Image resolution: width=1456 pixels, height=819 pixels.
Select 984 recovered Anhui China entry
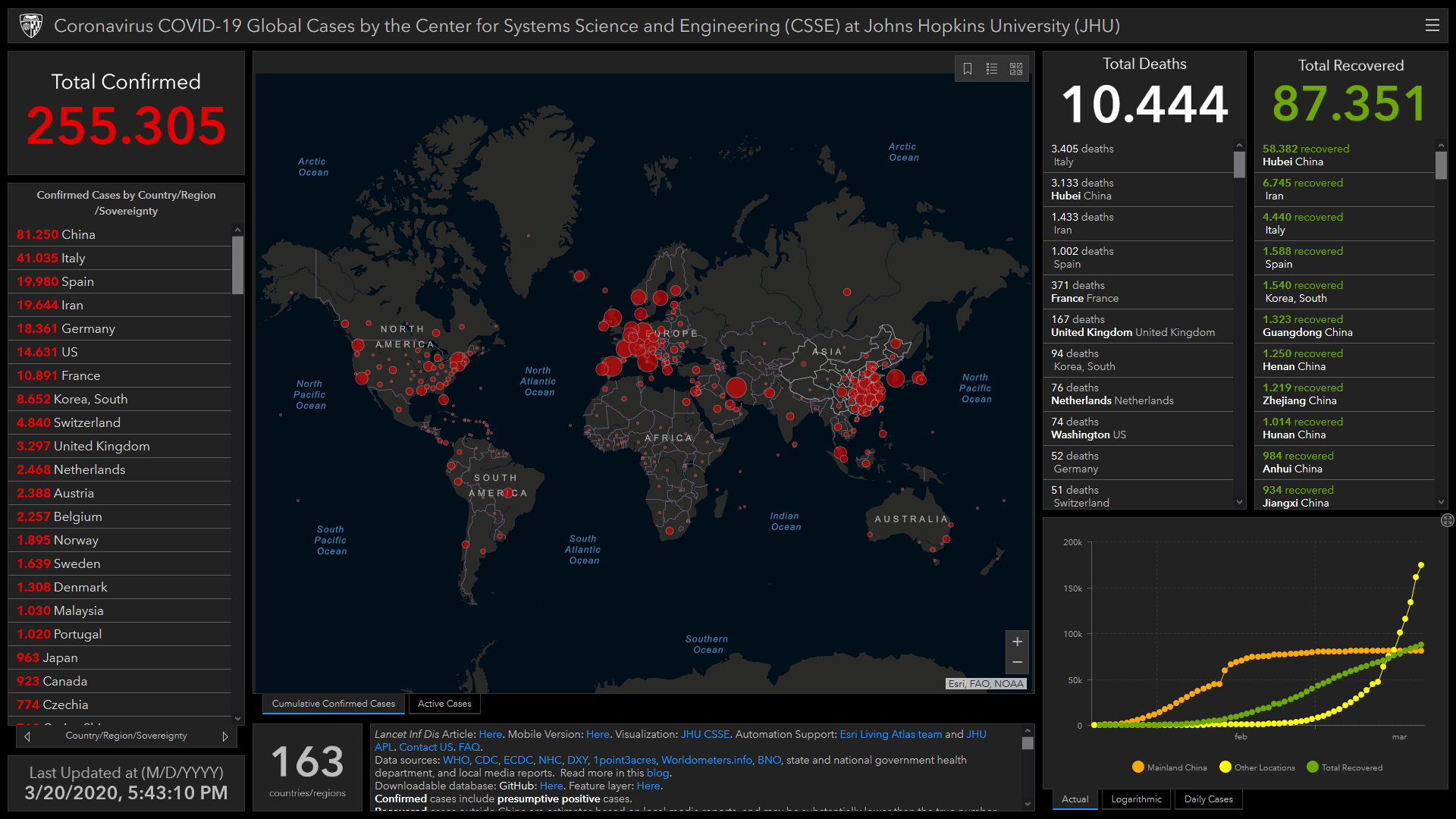click(1346, 463)
